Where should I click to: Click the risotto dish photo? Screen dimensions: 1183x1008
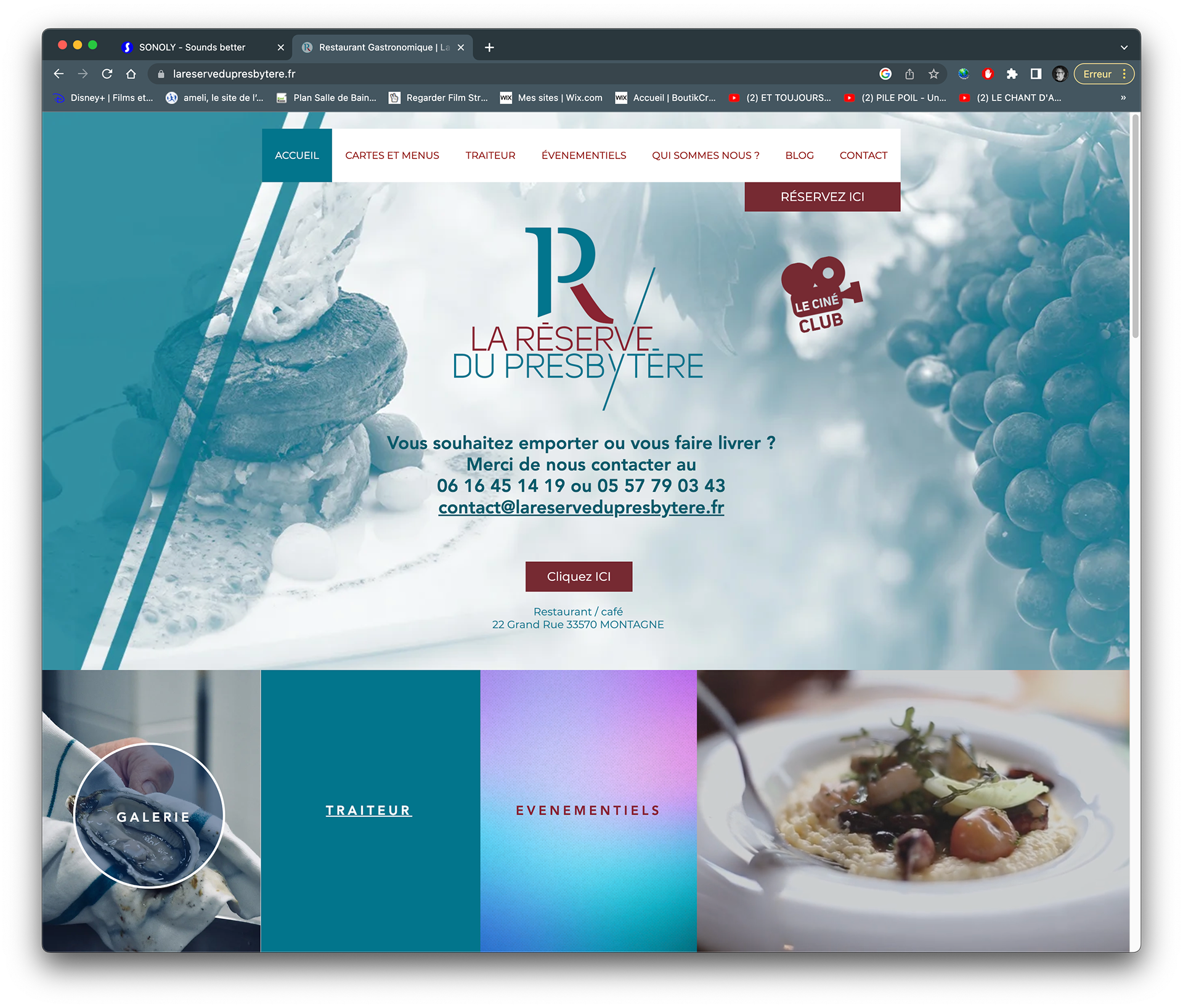point(913,810)
